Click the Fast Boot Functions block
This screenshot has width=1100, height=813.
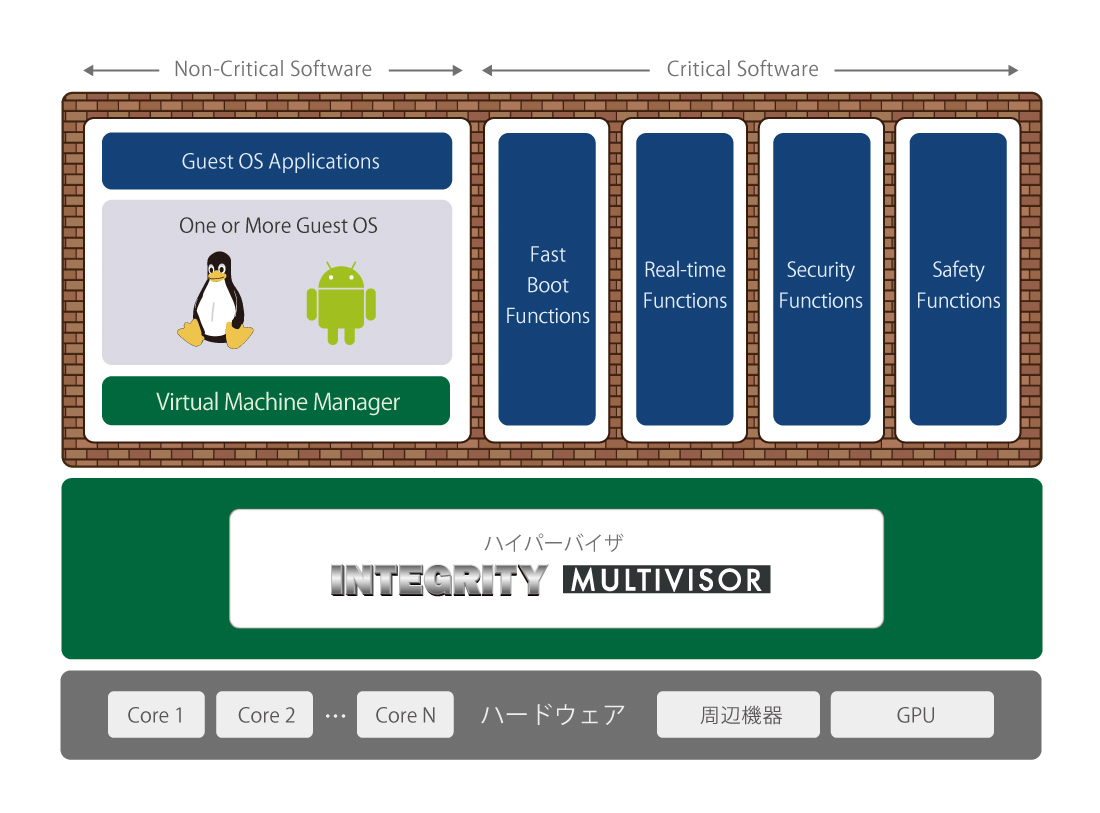(x=547, y=279)
